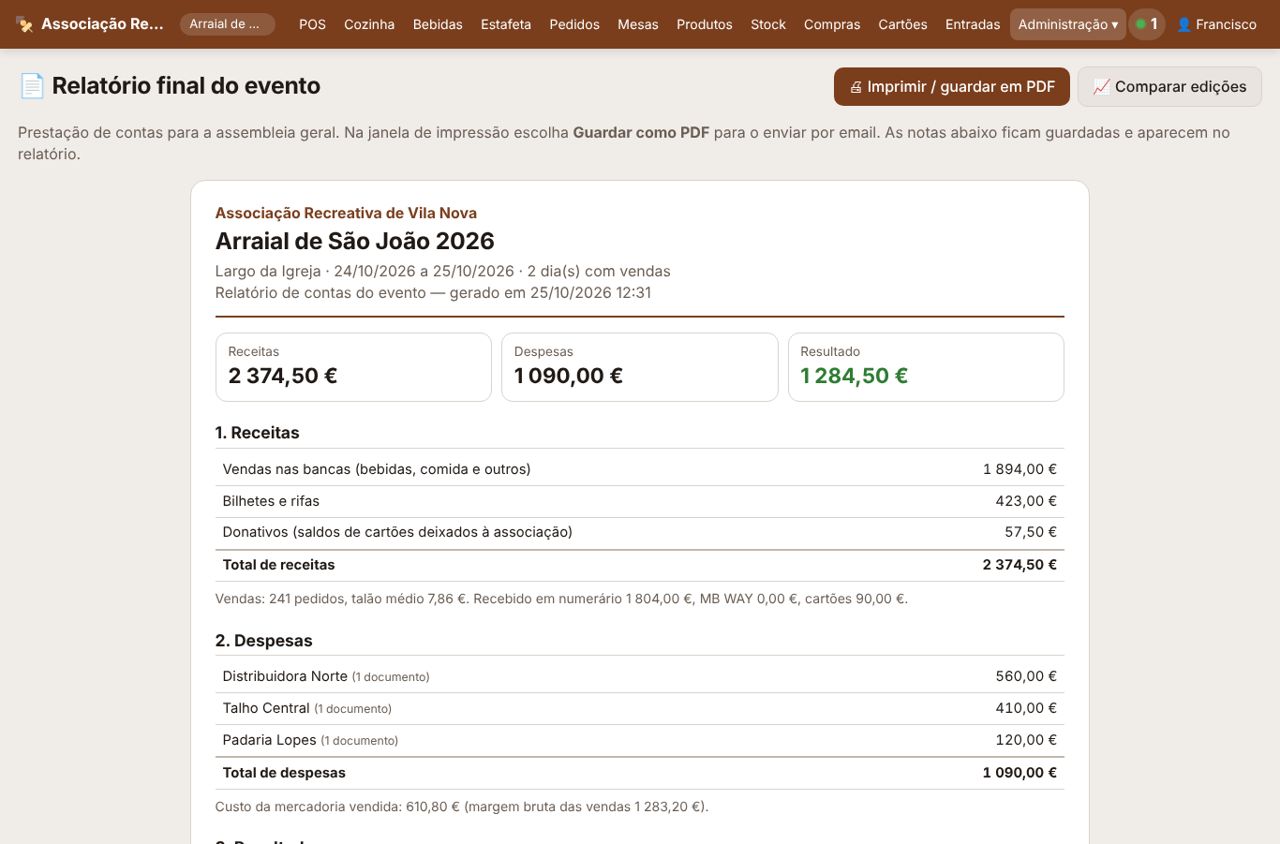Screen dimensions: 1280x844
Task: Click the Padaria Lopes expense row
Action: point(640,740)
